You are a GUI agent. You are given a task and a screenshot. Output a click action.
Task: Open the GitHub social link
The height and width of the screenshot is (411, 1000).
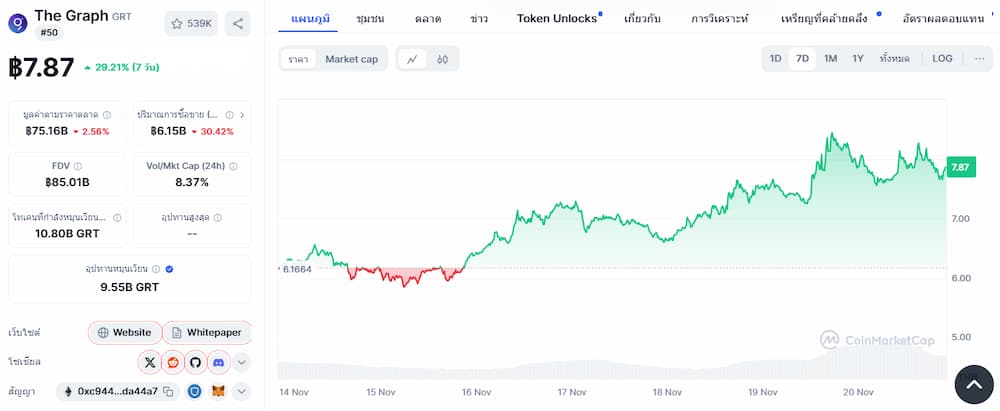[196, 362]
